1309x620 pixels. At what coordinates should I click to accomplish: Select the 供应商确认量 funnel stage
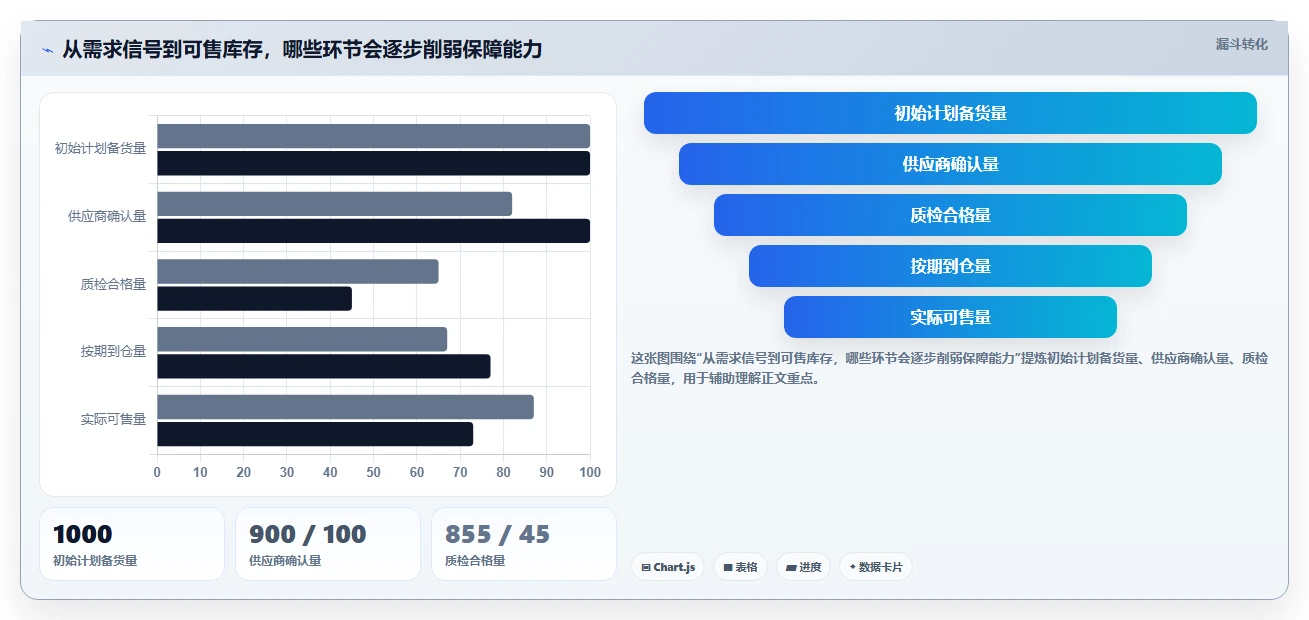click(x=950, y=164)
